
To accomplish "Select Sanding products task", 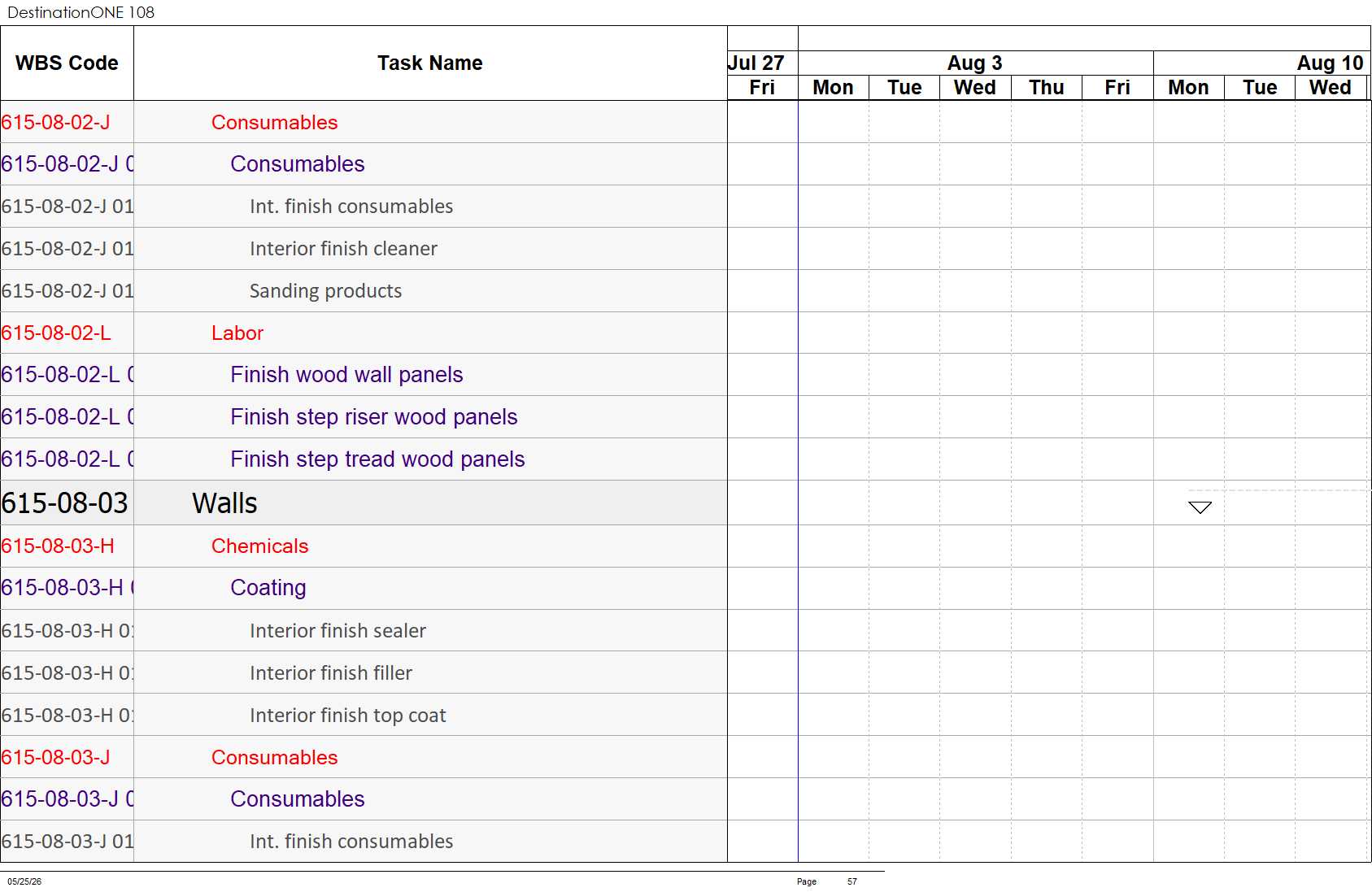I will point(325,291).
